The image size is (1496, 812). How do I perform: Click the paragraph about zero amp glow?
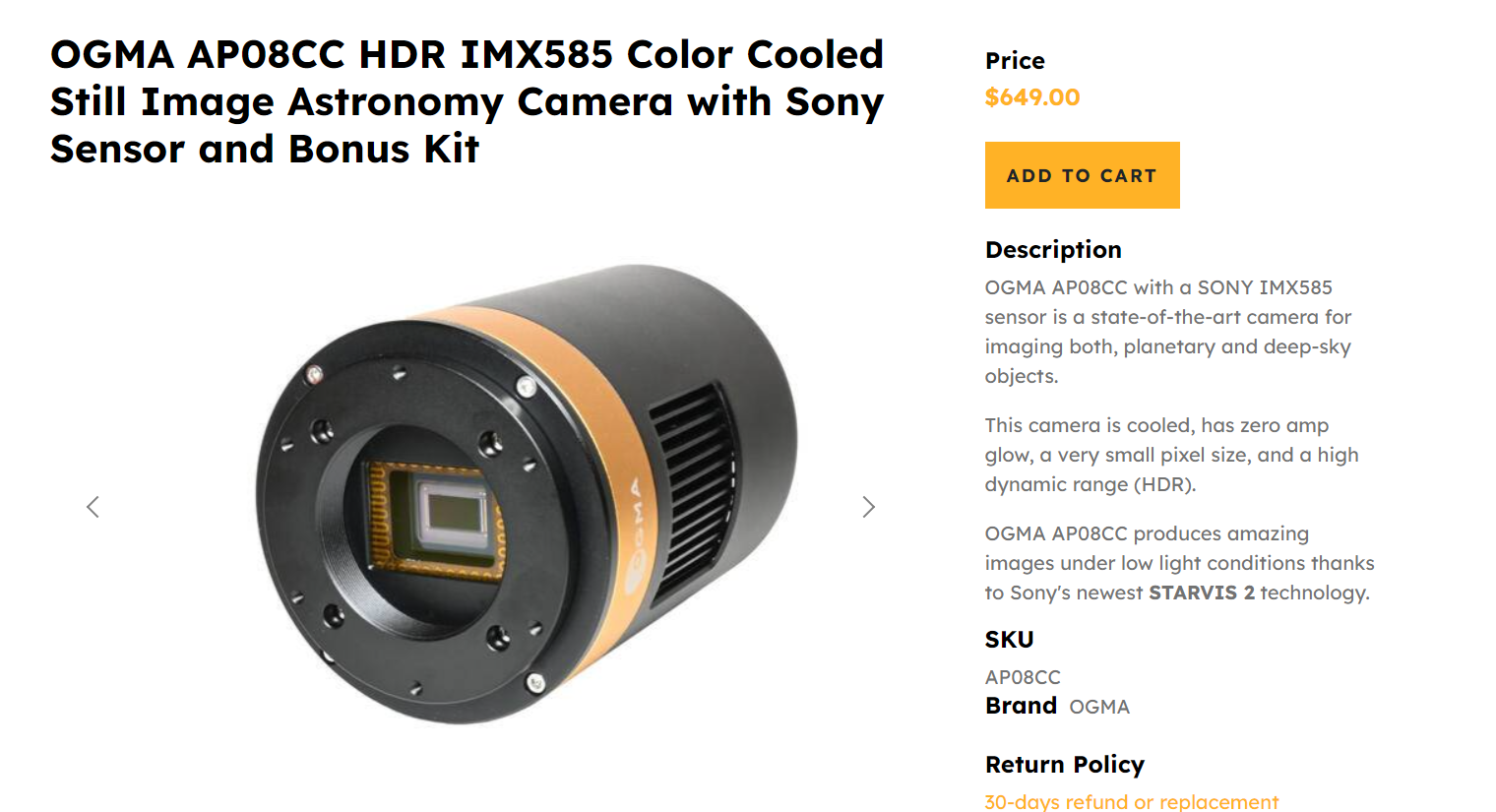[1171, 455]
